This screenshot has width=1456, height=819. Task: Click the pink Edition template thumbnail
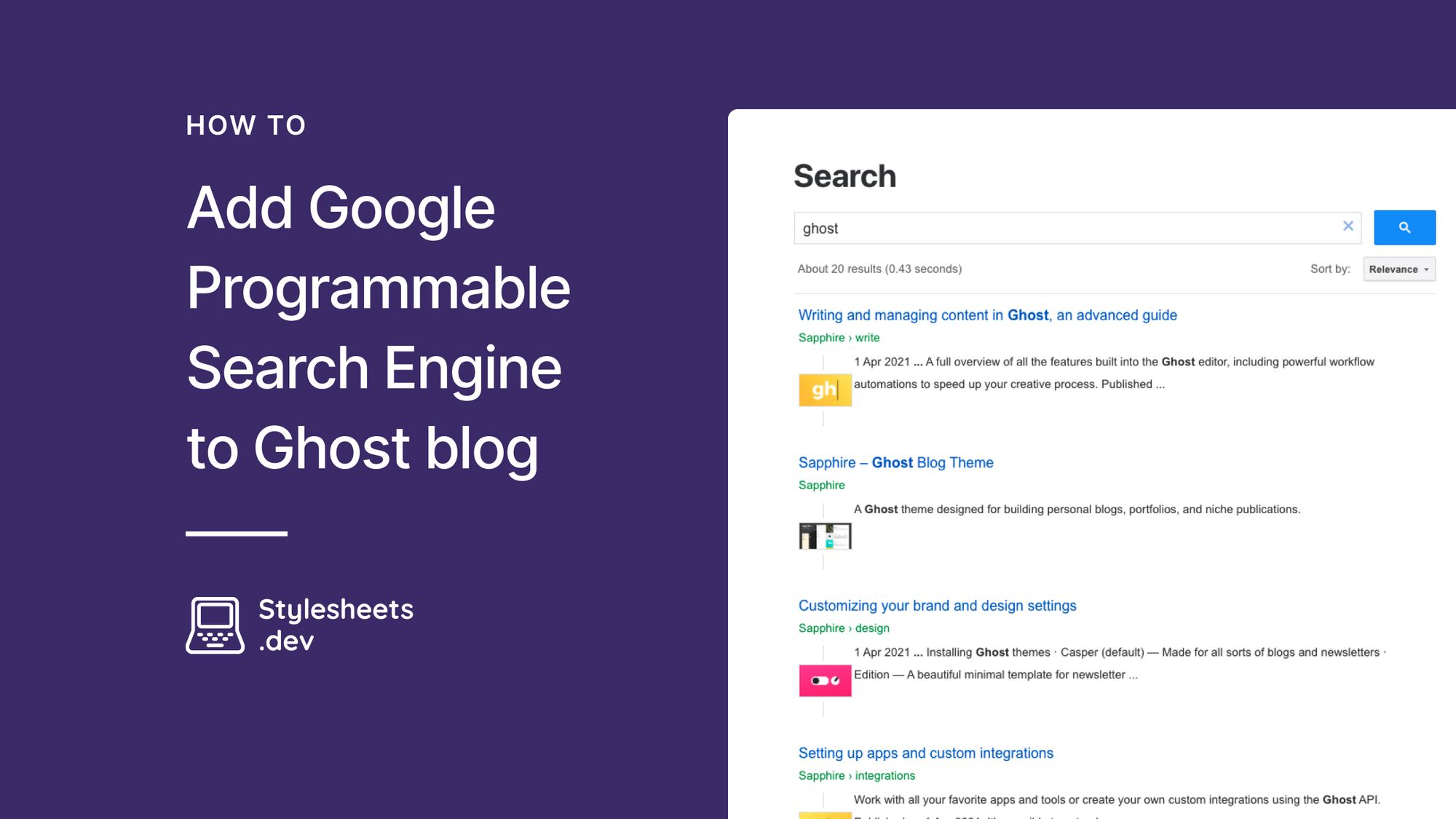click(825, 681)
